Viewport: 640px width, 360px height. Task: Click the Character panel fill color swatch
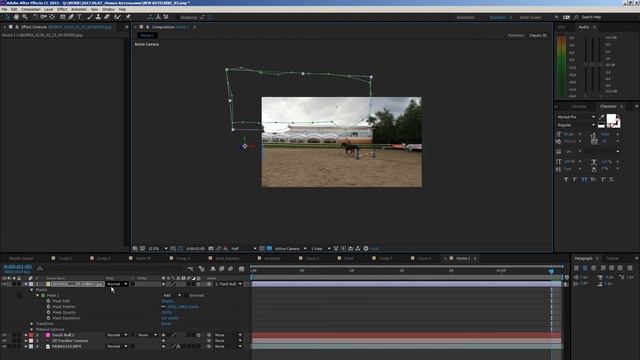click(x=611, y=119)
